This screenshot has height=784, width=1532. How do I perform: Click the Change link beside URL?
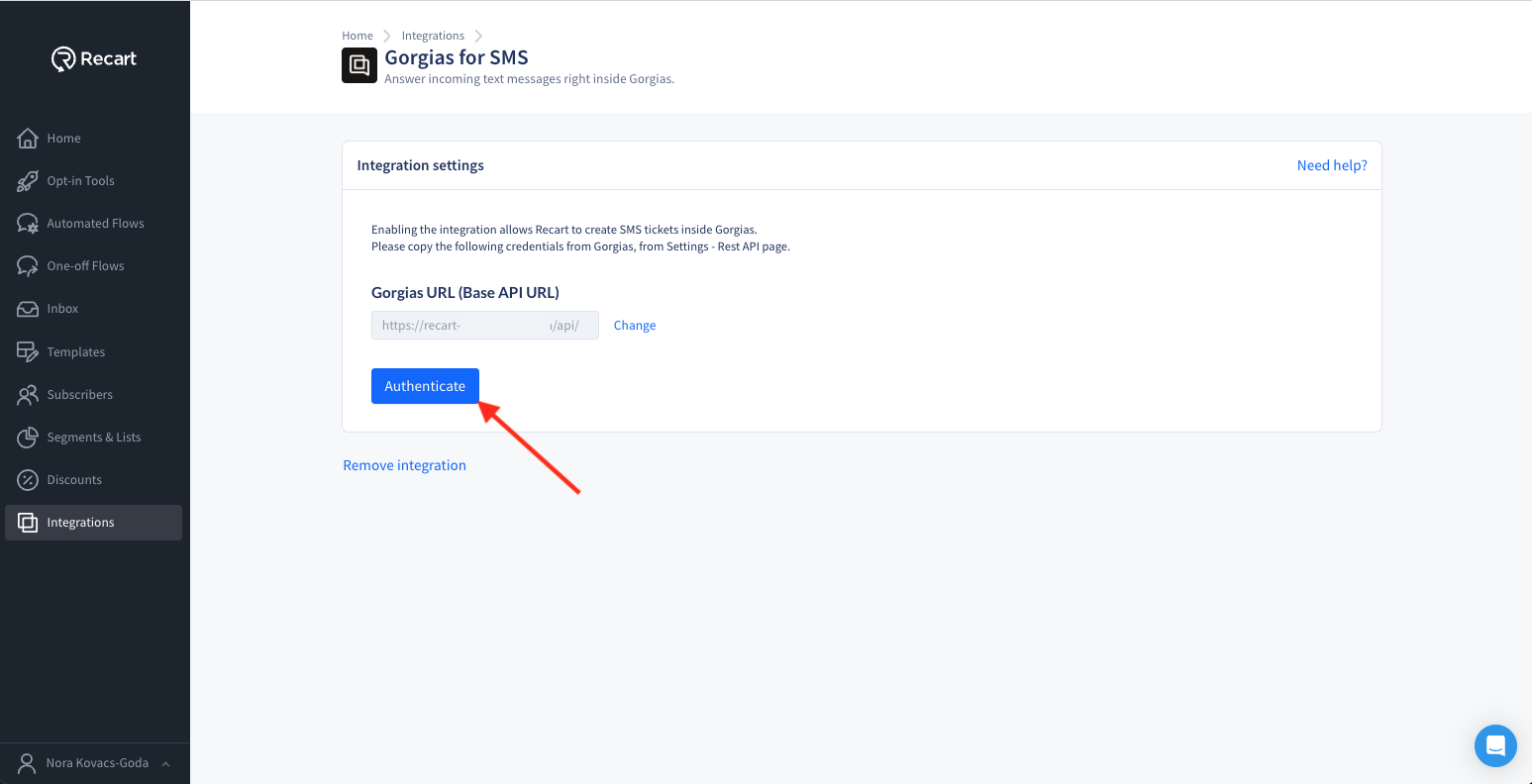635,326
